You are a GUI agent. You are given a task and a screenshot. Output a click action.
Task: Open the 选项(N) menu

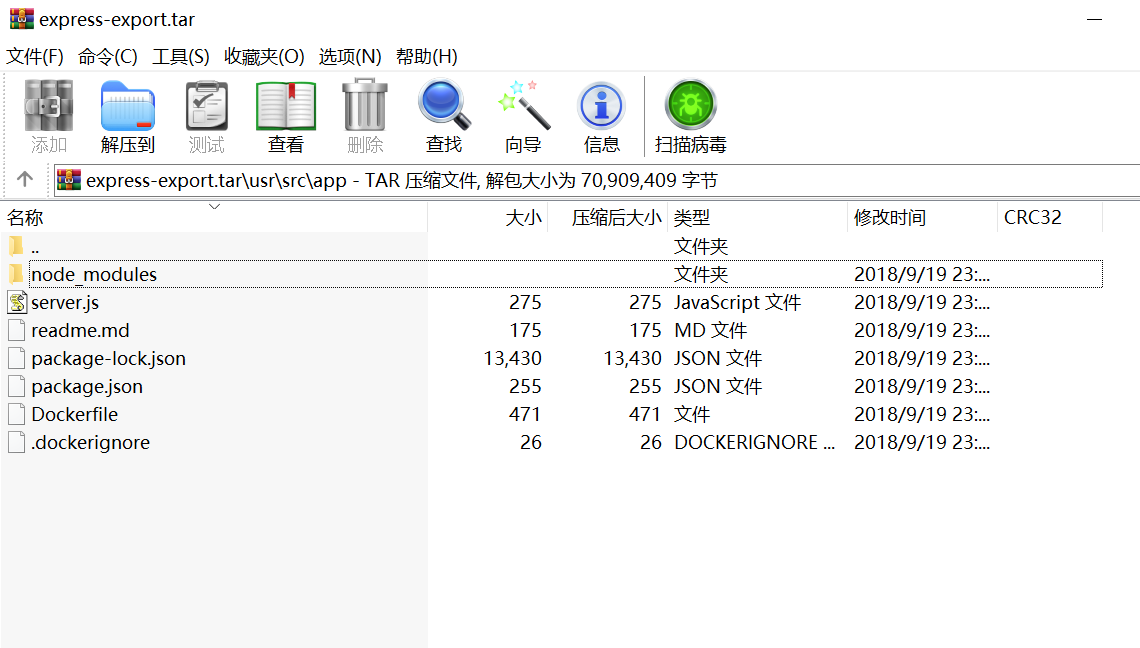click(350, 56)
